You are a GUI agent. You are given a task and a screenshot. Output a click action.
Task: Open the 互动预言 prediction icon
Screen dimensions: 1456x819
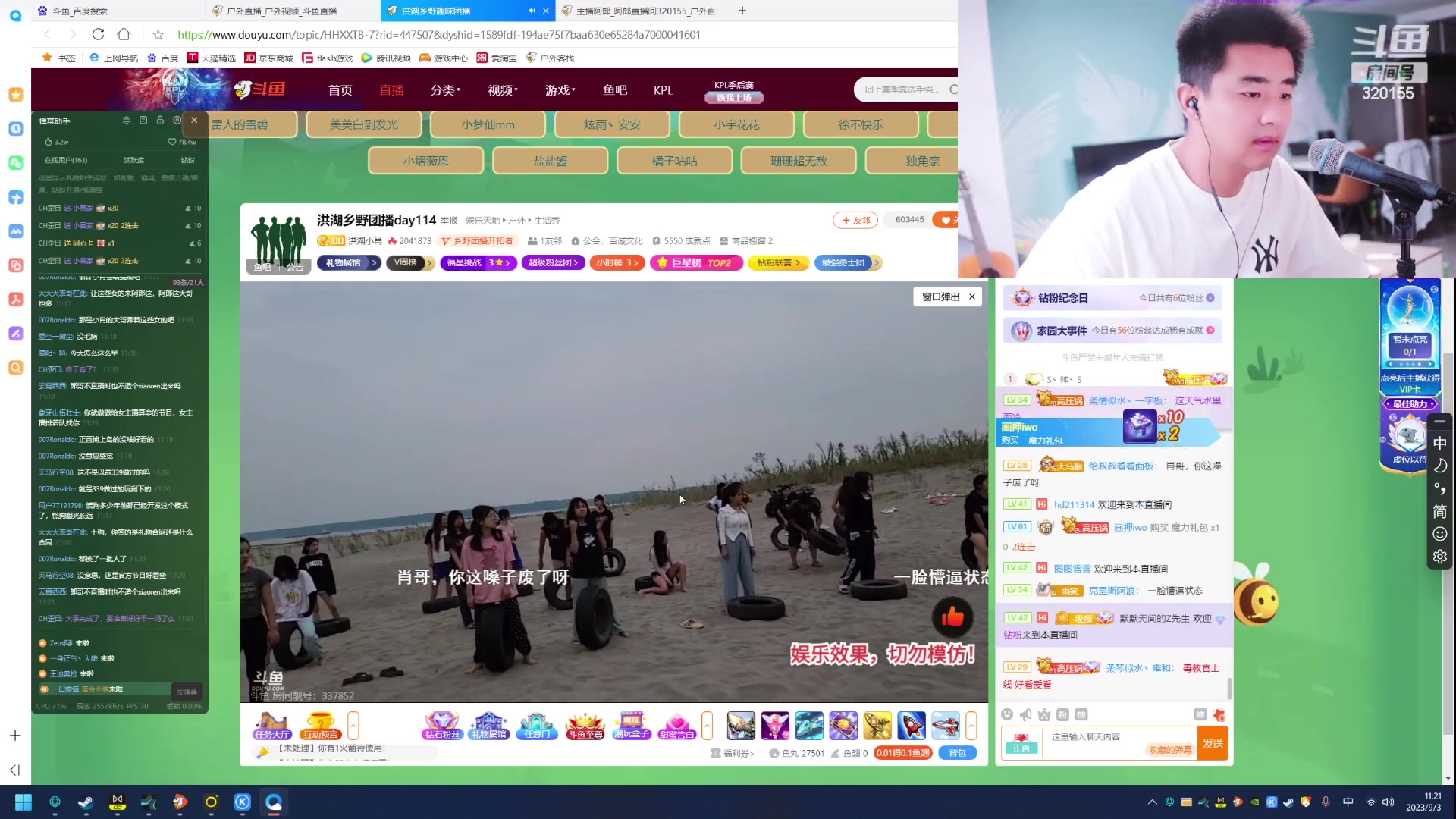click(x=320, y=726)
